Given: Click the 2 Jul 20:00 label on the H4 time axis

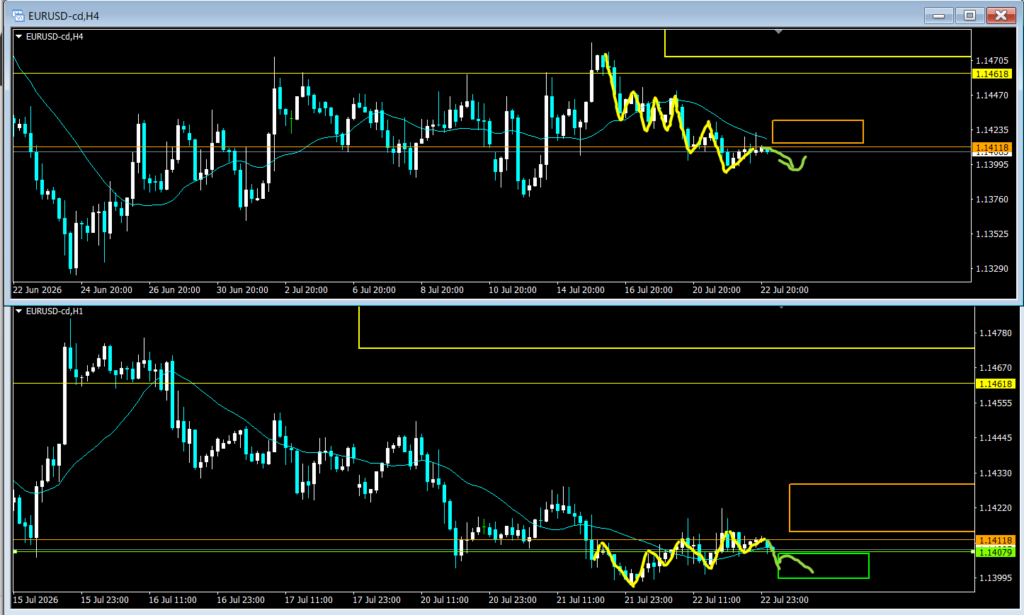Looking at the screenshot, I should pos(306,290).
